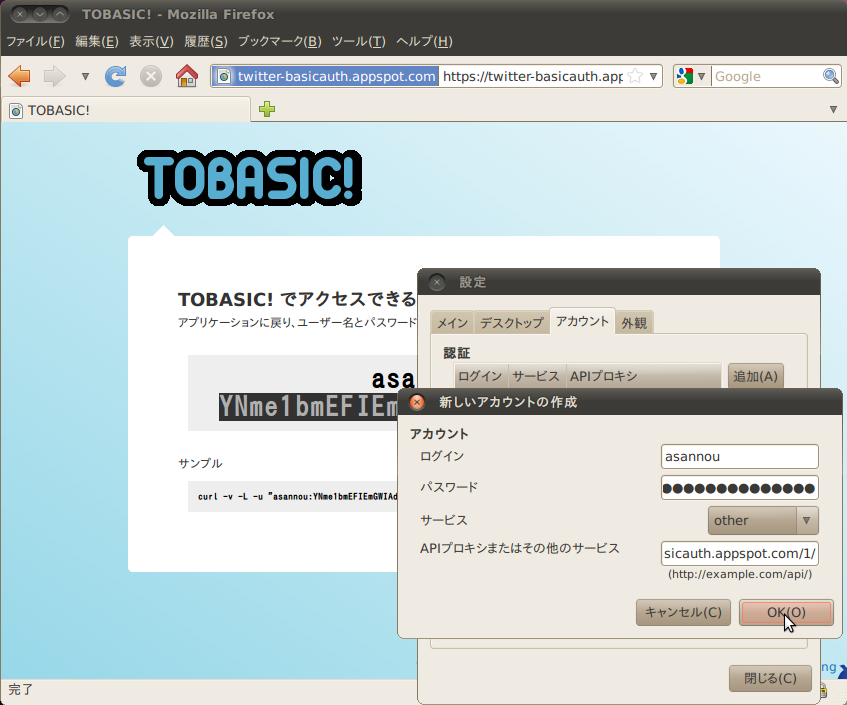Click the ログイン field containing asannou
This screenshot has width=847, height=705.
[740, 456]
